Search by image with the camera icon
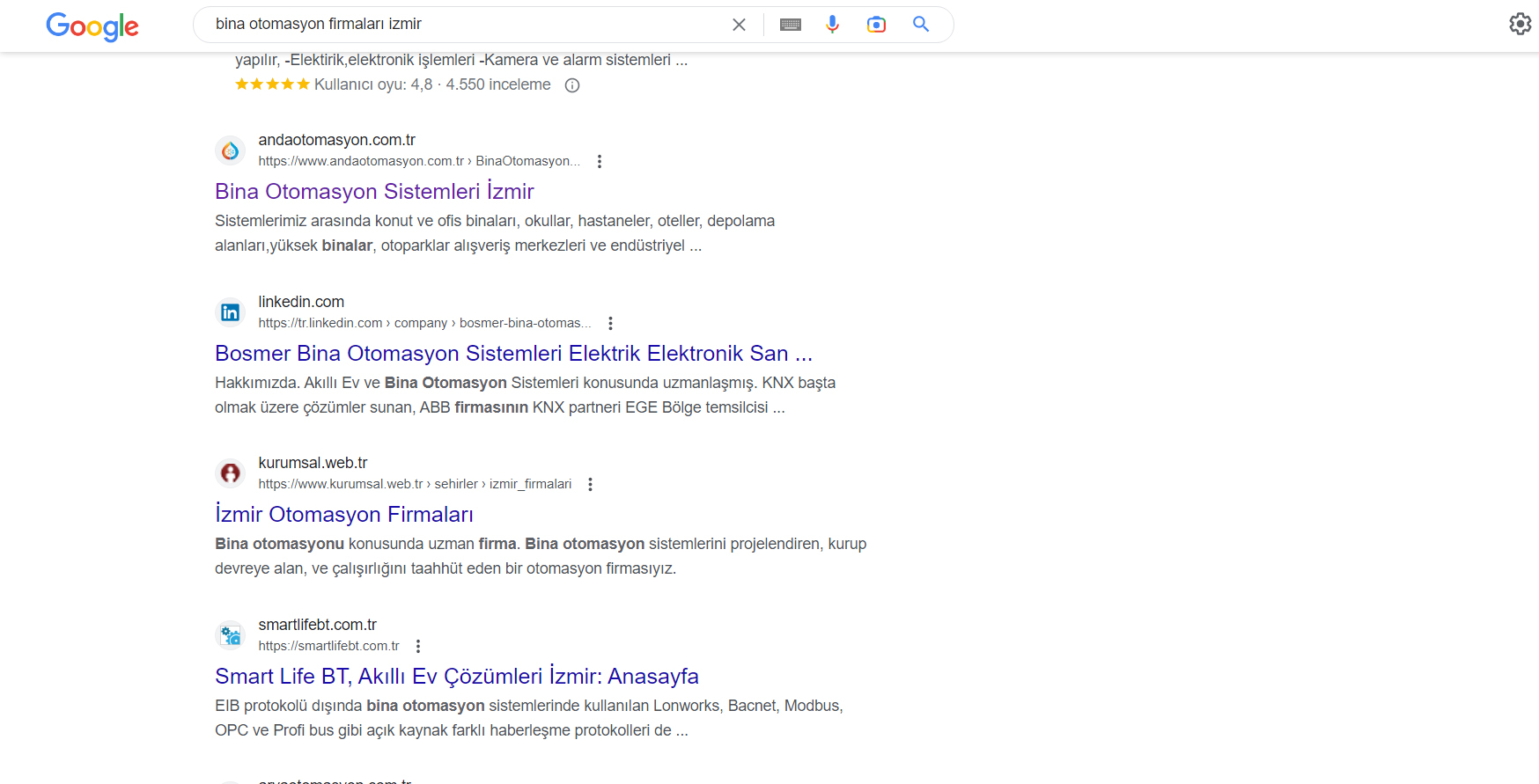The image size is (1539, 784). (x=876, y=25)
